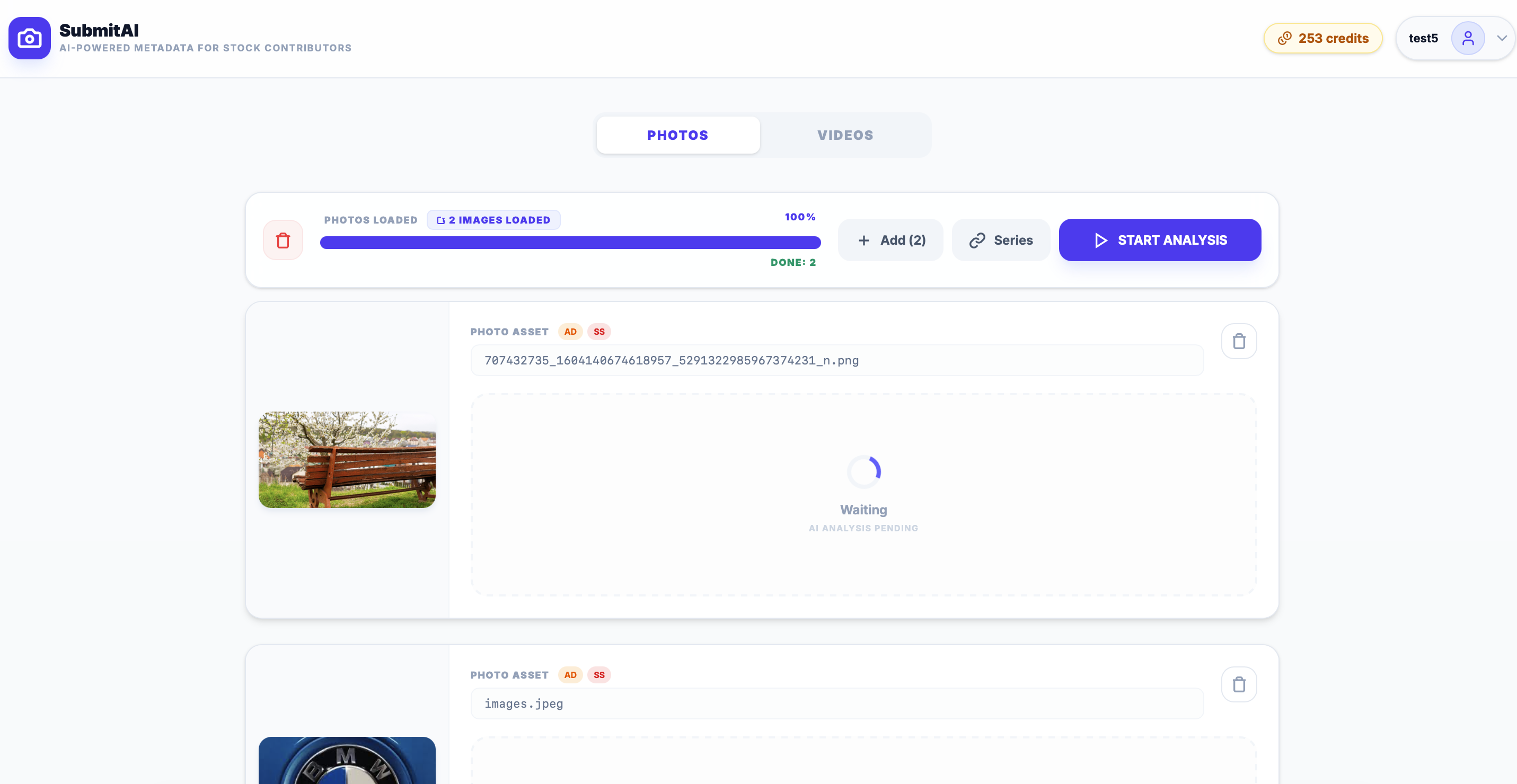Open the Series link button
Screen dimensions: 1517x784
(x=1001, y=240)
